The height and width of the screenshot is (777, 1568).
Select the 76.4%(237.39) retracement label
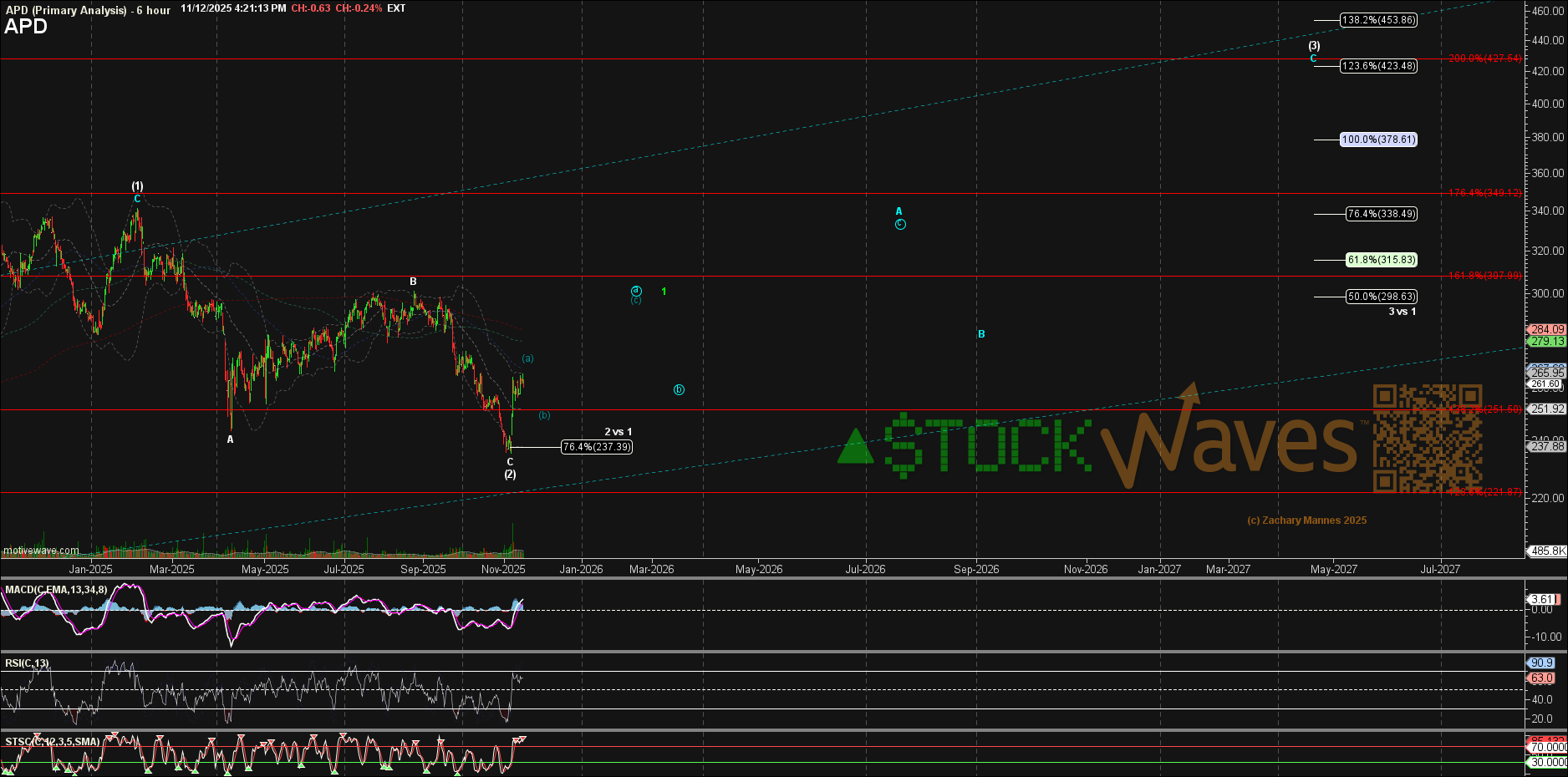click(x=596, y=447)
